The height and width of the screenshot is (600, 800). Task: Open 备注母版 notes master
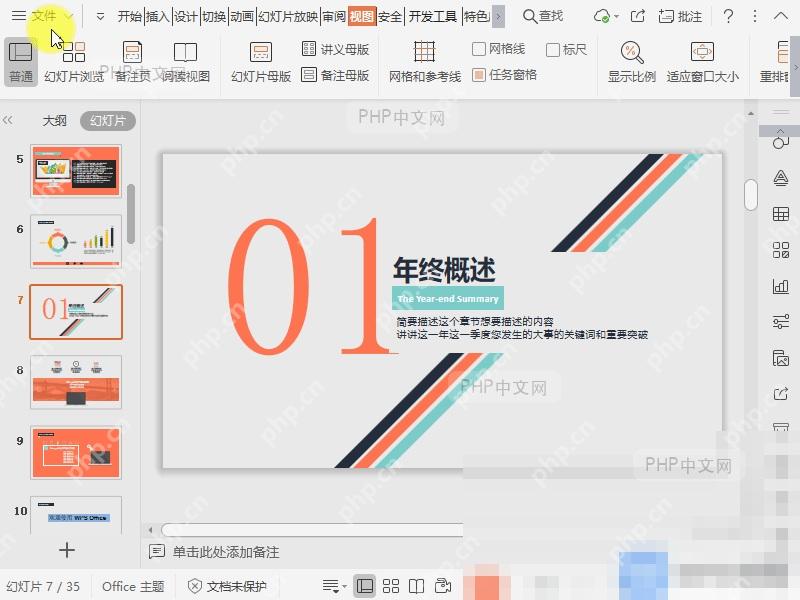tap(335, 76)
